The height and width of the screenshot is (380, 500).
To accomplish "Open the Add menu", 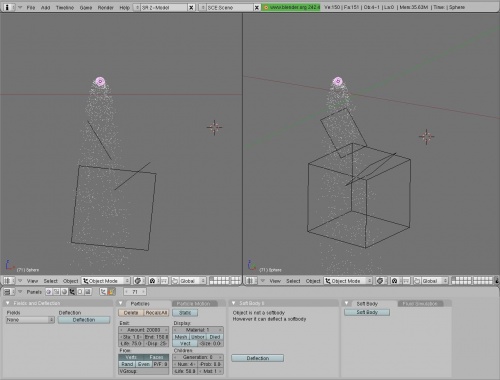I will [x=45, y=7].
